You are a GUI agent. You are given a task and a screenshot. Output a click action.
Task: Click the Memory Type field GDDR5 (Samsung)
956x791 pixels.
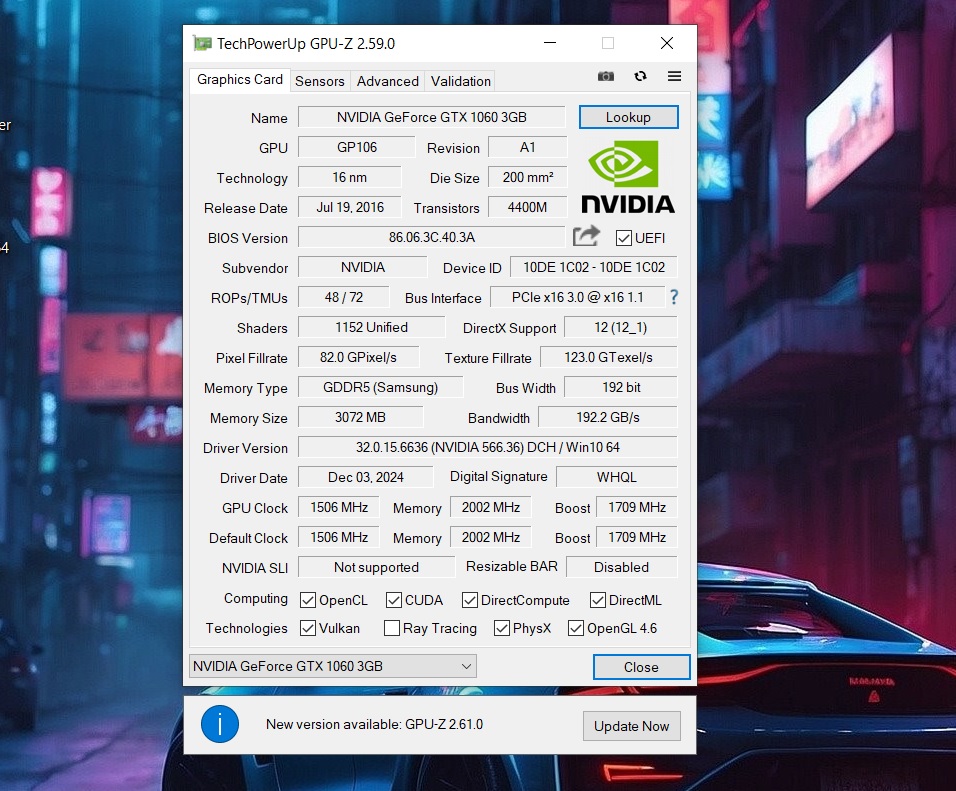[x=380, y=387]
